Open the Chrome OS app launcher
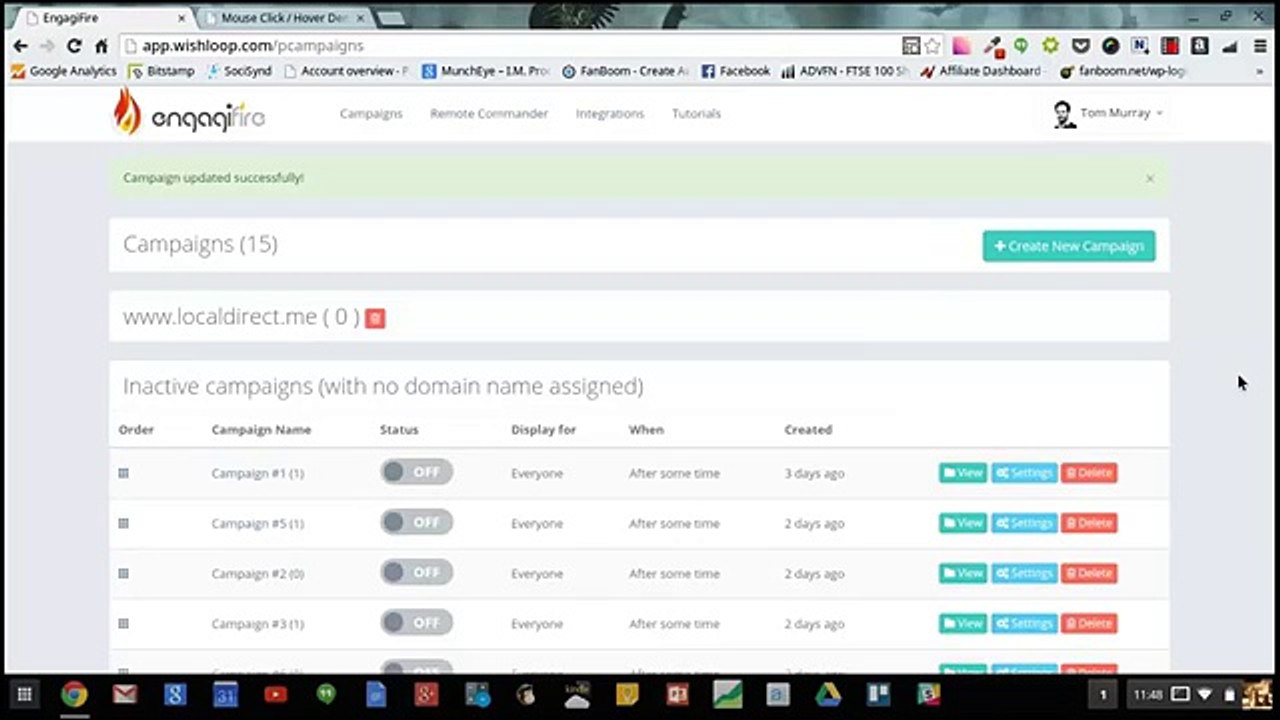1280x720 pixels. [x=25, y=694]
